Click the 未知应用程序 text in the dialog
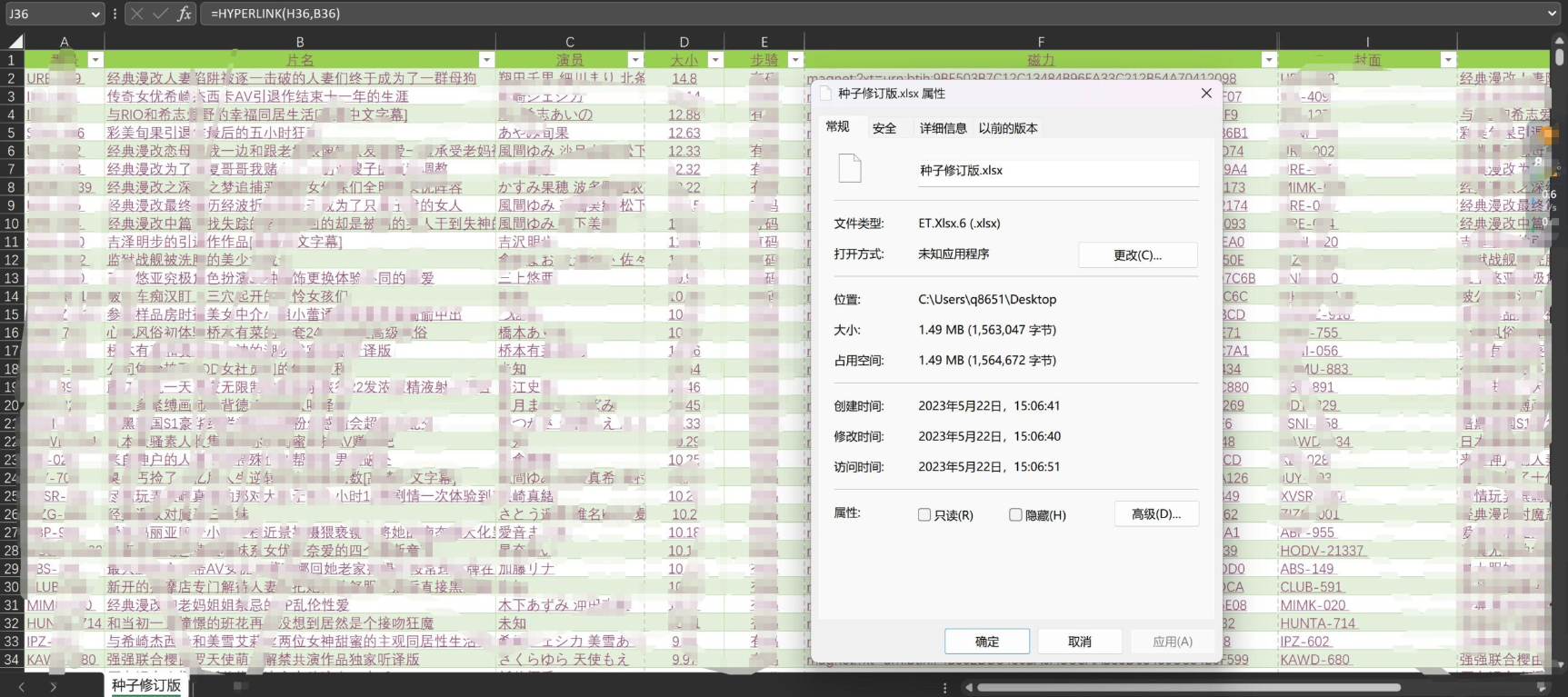The height and width of the screenshot is (697, 1568). (954, 254)
